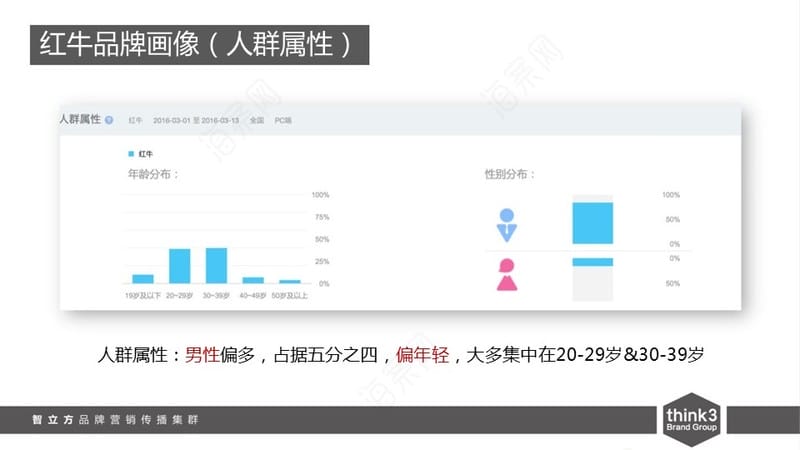Click the 人群属性 panel heading
Screen dimensions: 800x450
tap(80, 119)
